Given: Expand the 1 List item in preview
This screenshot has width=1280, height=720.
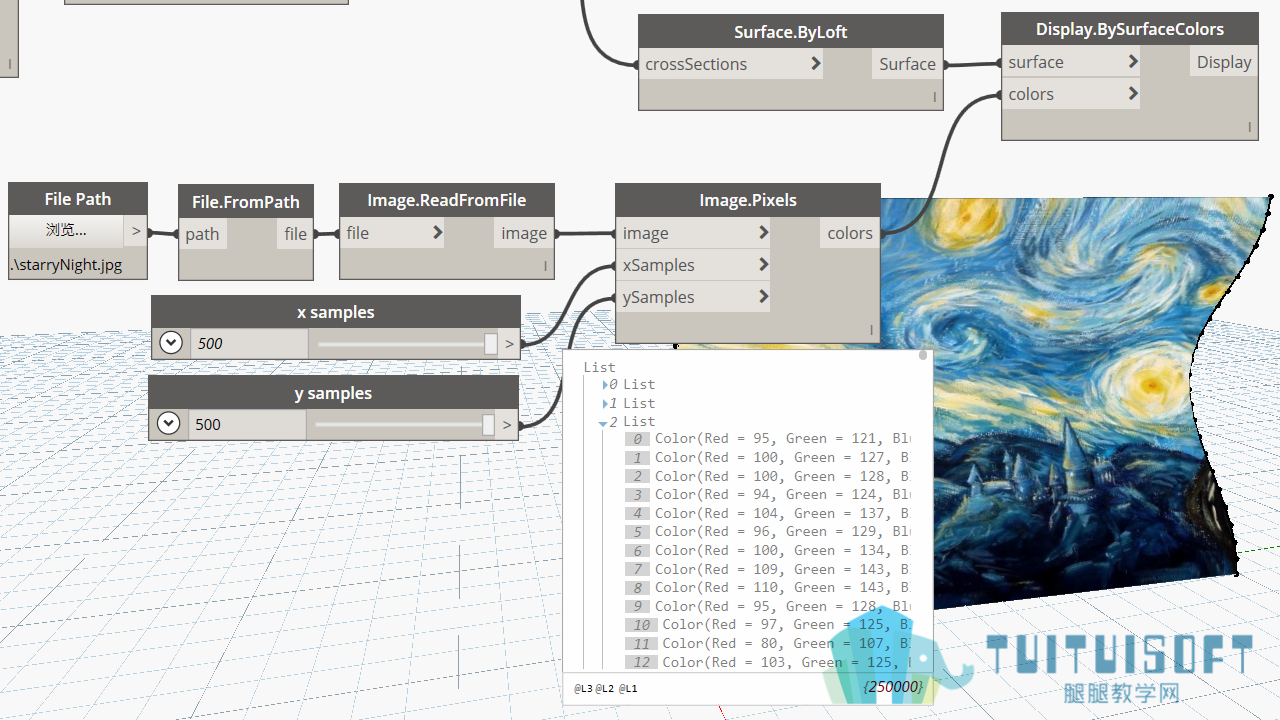Looking at the screenshot, I should (605, 404).
